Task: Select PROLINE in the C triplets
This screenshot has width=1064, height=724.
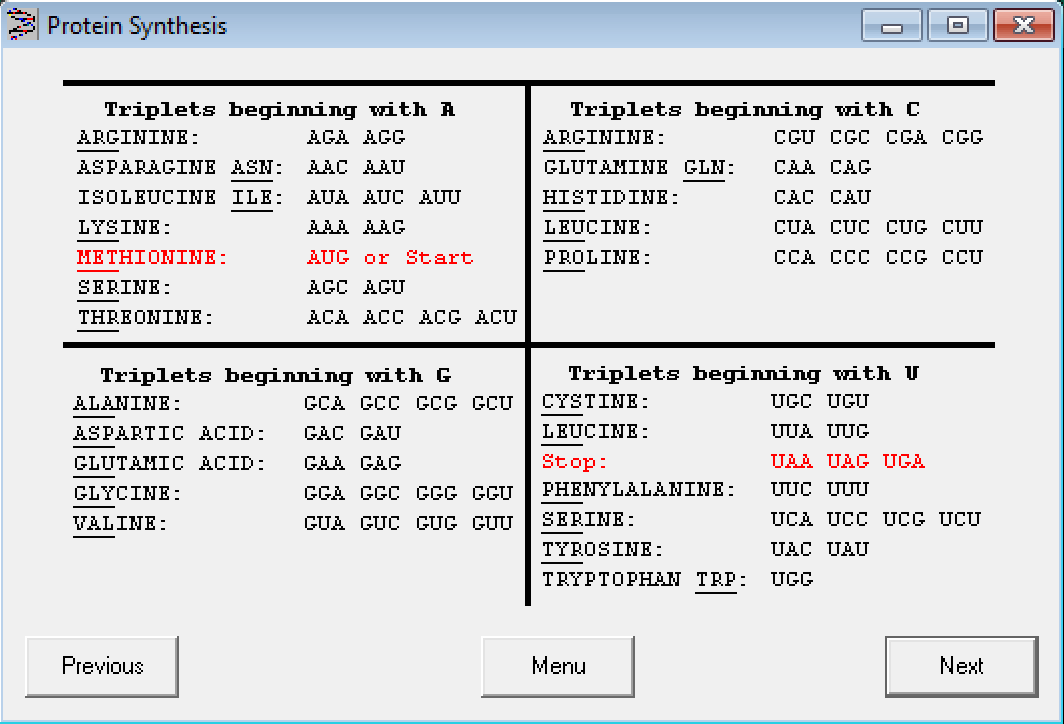Action: pyautogui.click(x=597, y=258)
